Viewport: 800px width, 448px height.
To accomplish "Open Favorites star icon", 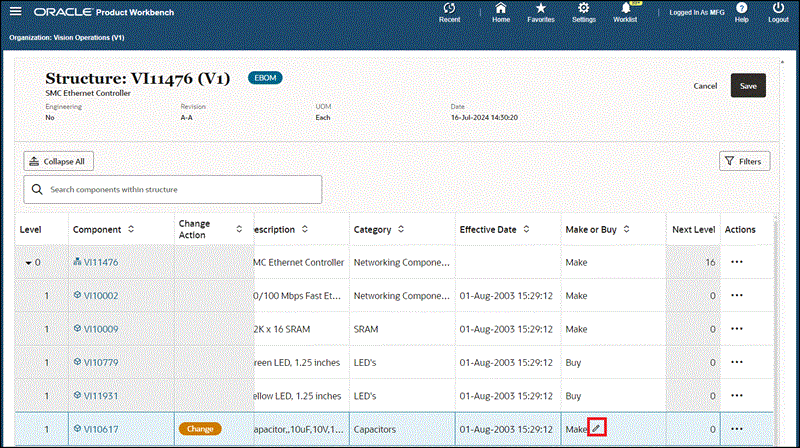I will (x=541, y=8).
